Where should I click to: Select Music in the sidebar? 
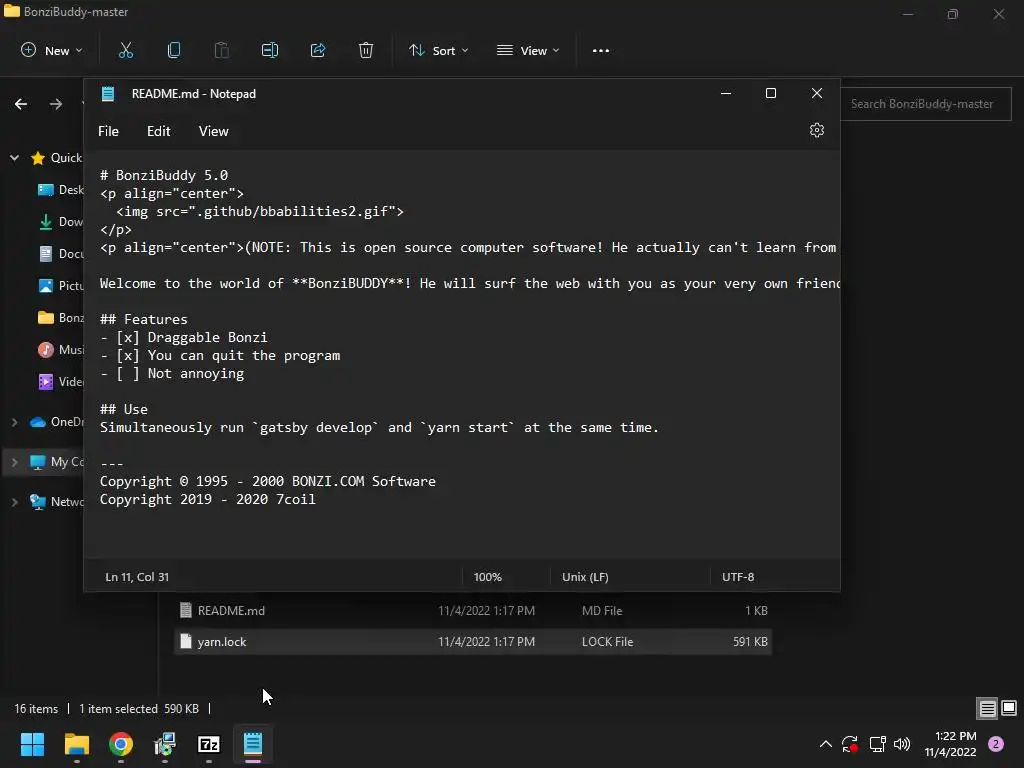pos(61,350)
